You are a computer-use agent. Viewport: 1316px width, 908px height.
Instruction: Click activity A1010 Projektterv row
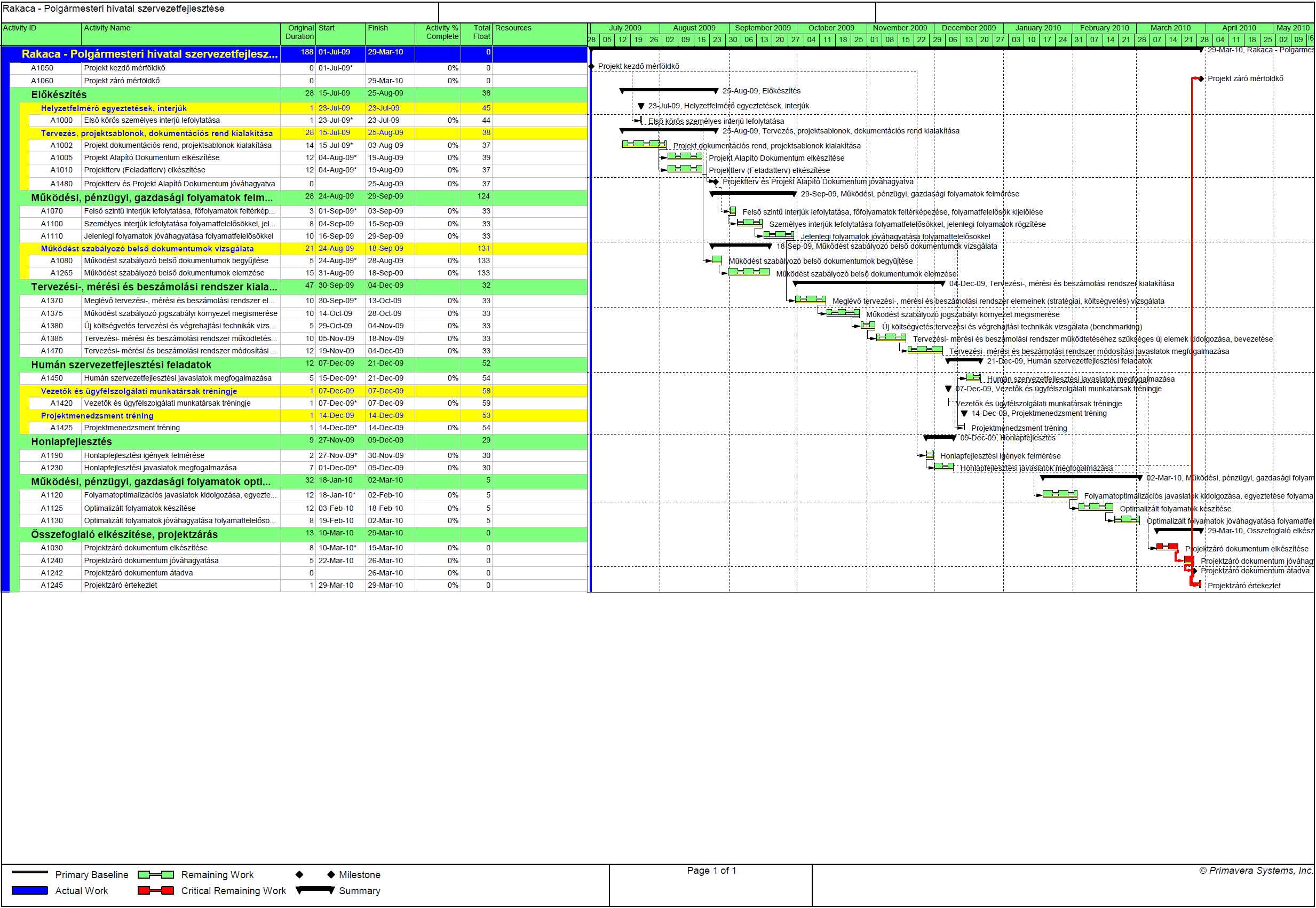309,170
